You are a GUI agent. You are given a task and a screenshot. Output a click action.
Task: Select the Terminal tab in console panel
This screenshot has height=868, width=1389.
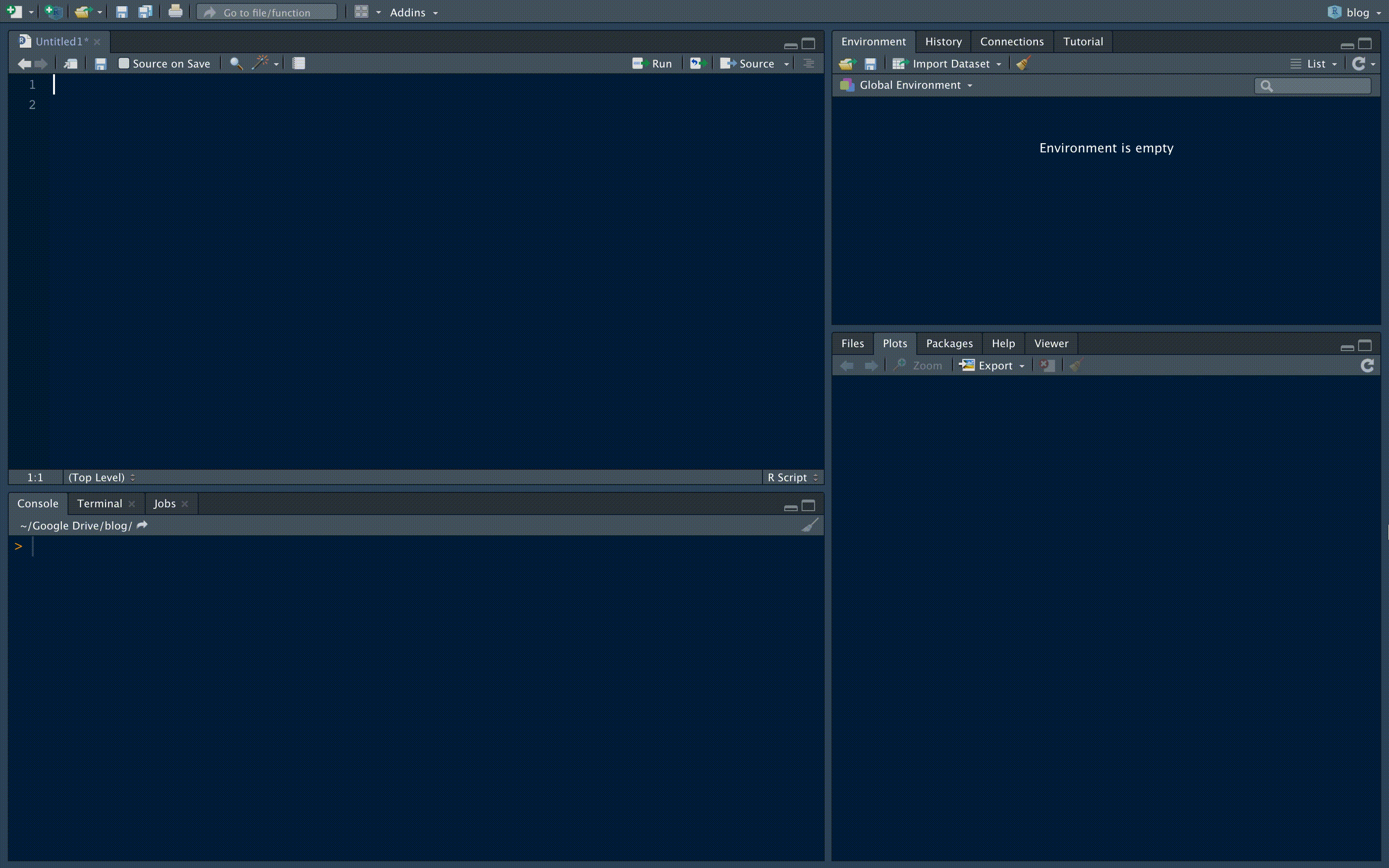(x=99, y=503)
